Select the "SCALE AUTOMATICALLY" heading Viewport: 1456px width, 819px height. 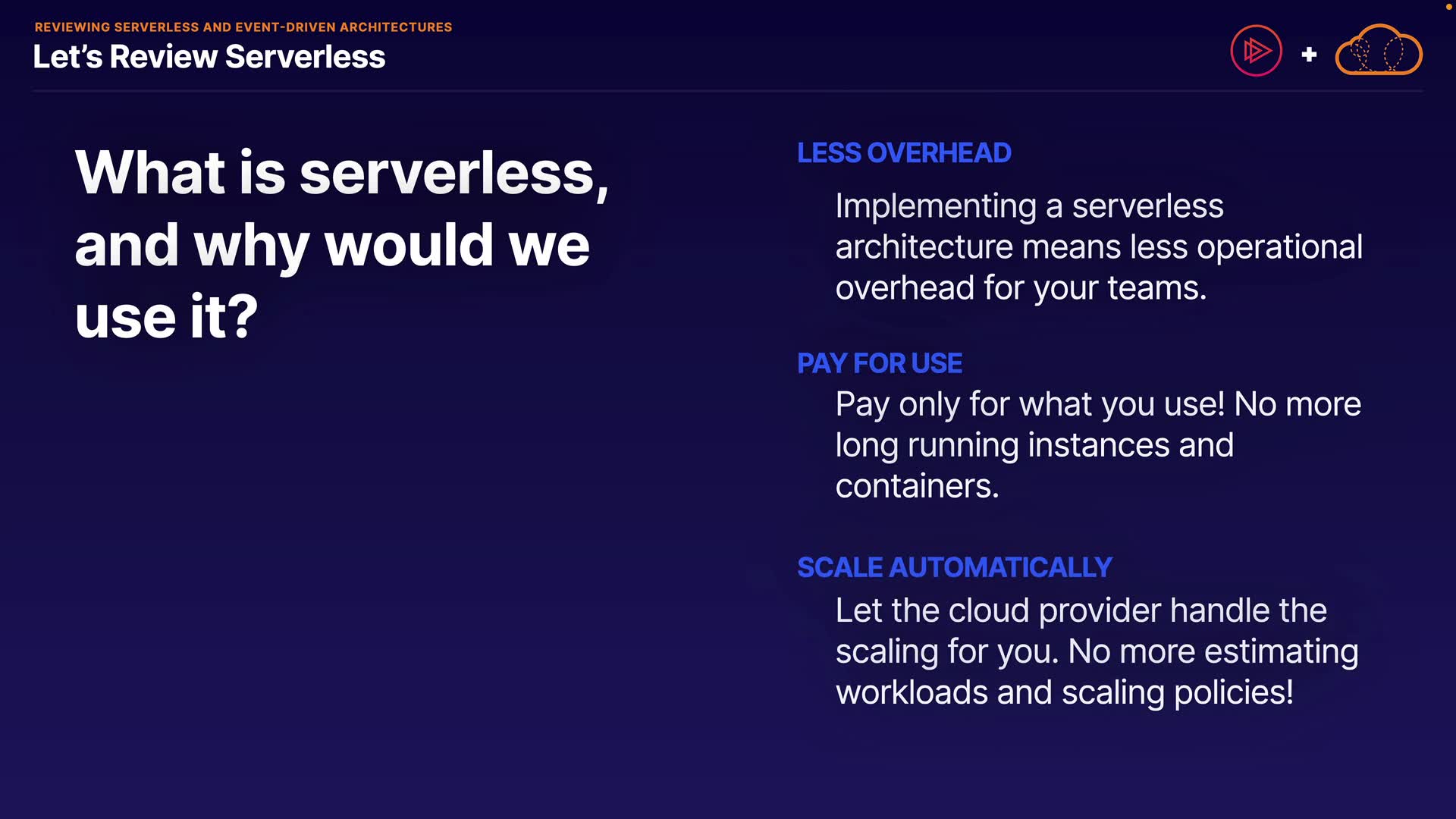click(955, 567)
